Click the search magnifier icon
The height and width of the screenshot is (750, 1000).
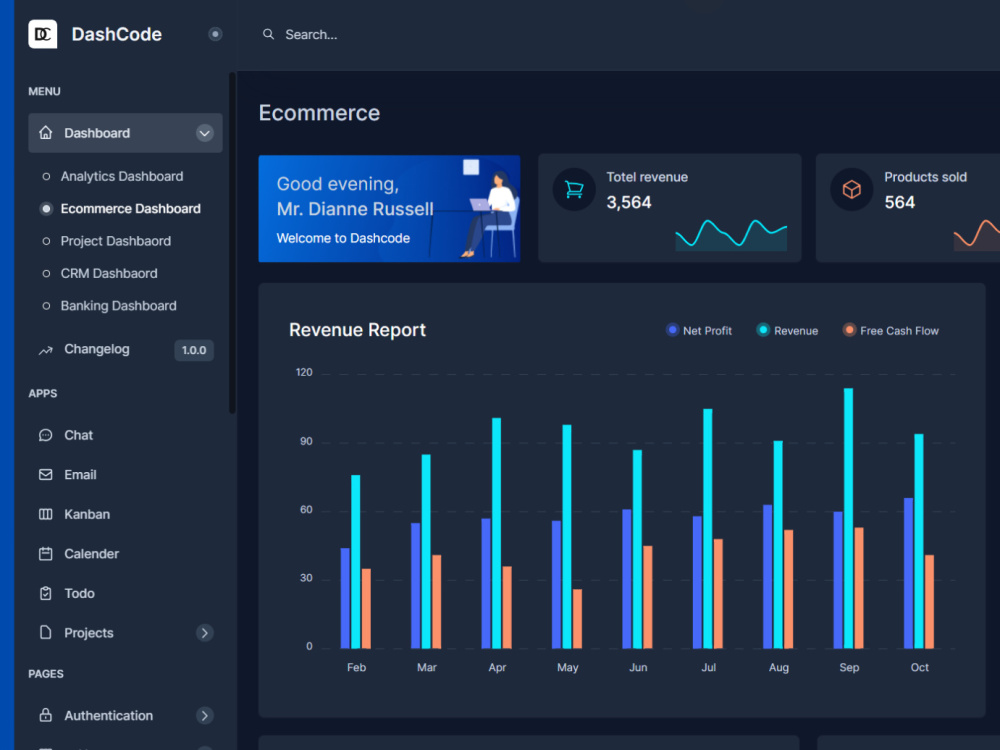268,34
